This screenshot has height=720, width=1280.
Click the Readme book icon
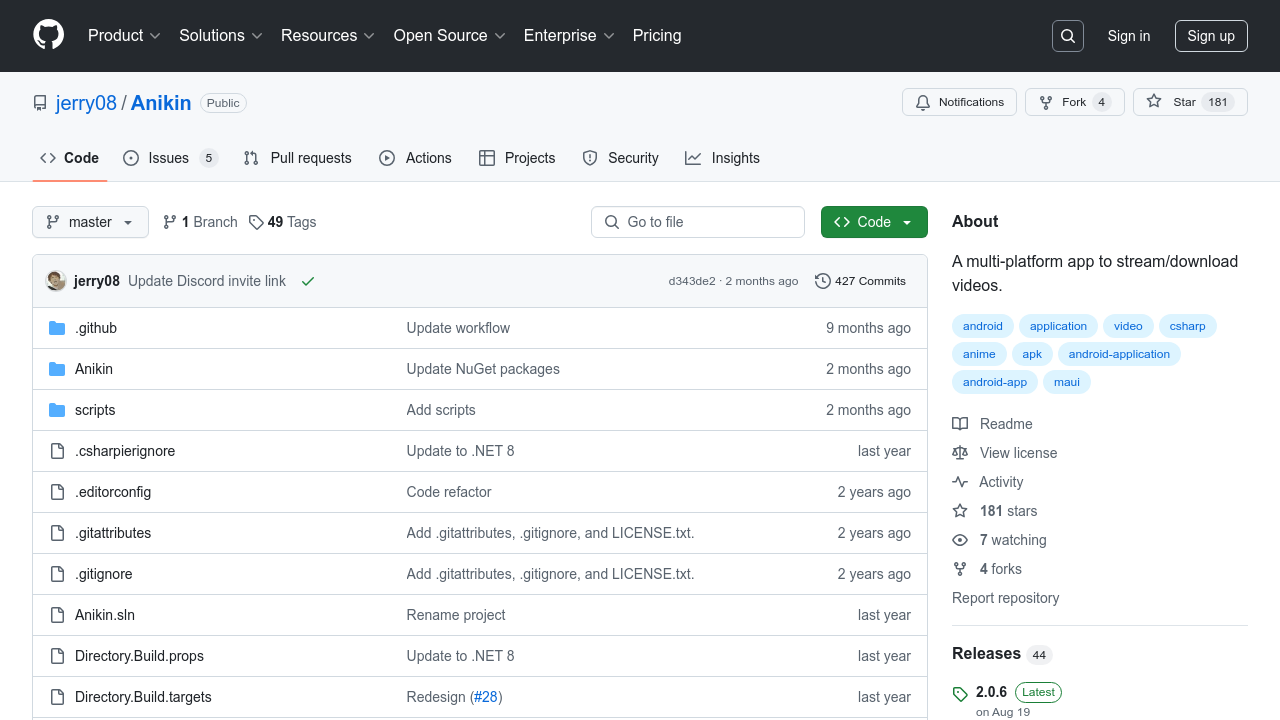coord(960,424)
